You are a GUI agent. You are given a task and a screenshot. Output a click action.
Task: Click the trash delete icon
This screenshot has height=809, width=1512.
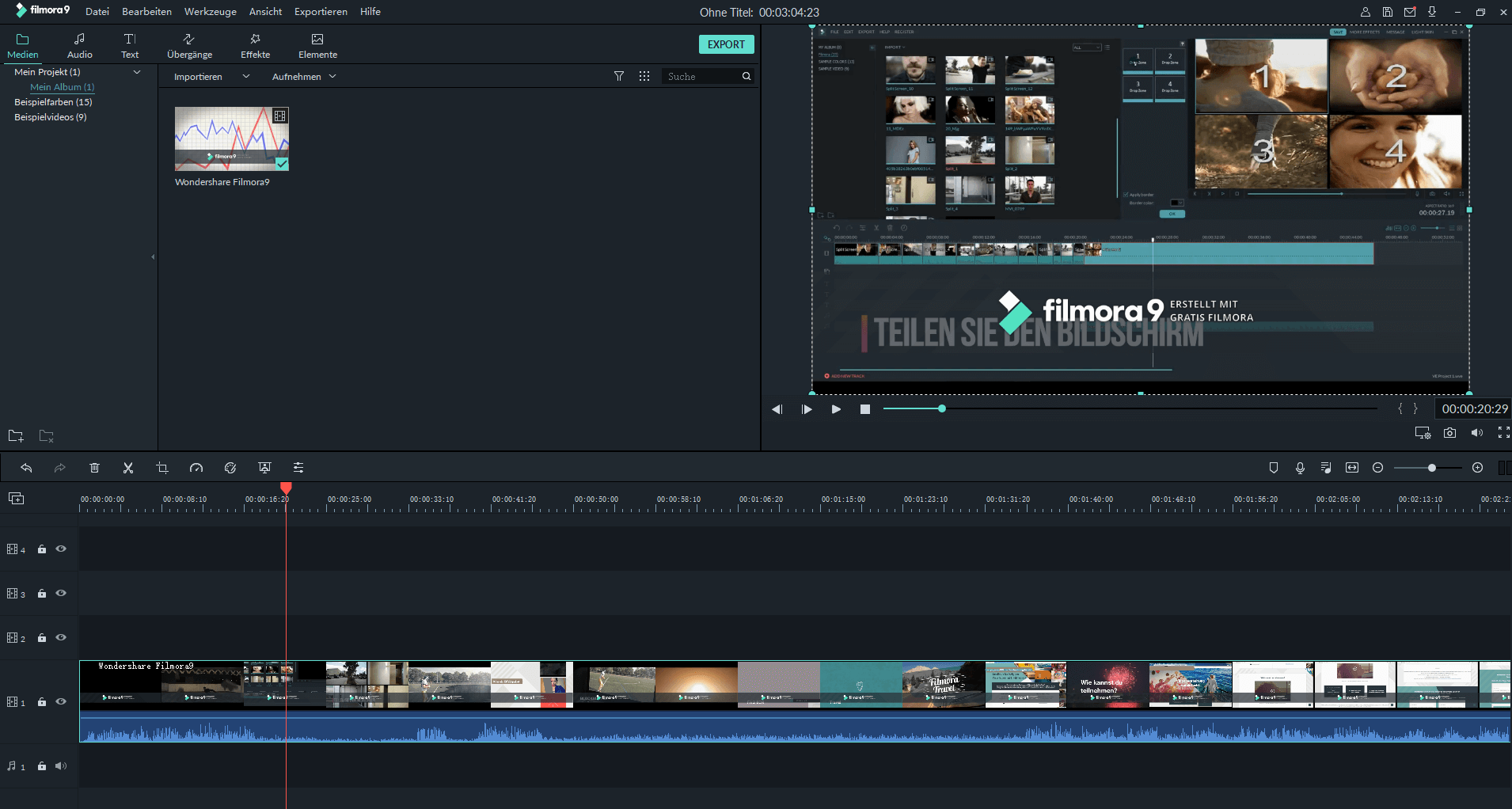coord(94,468)
